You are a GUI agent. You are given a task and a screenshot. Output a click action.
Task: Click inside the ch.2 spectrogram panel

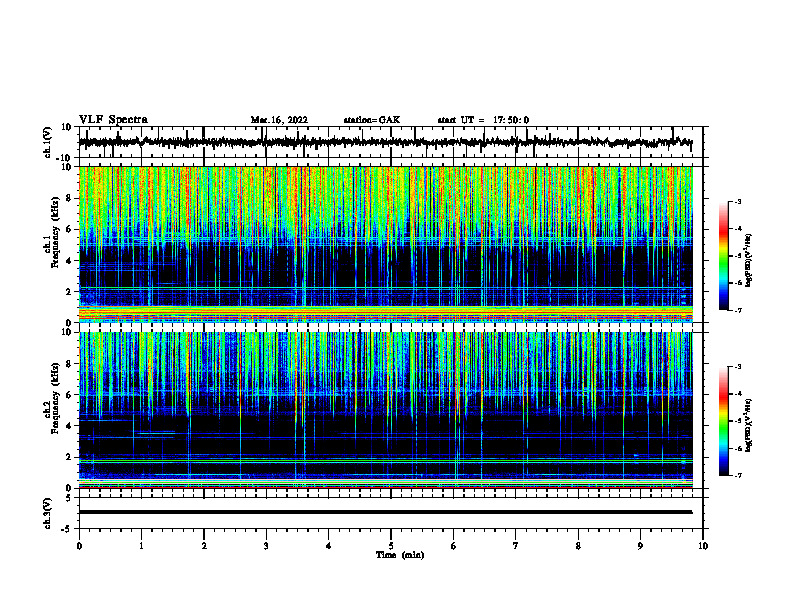click(385, 410)
